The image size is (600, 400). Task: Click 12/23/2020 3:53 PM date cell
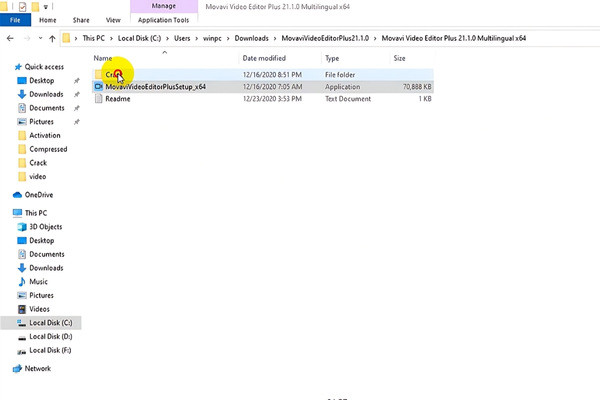[272, 99]
